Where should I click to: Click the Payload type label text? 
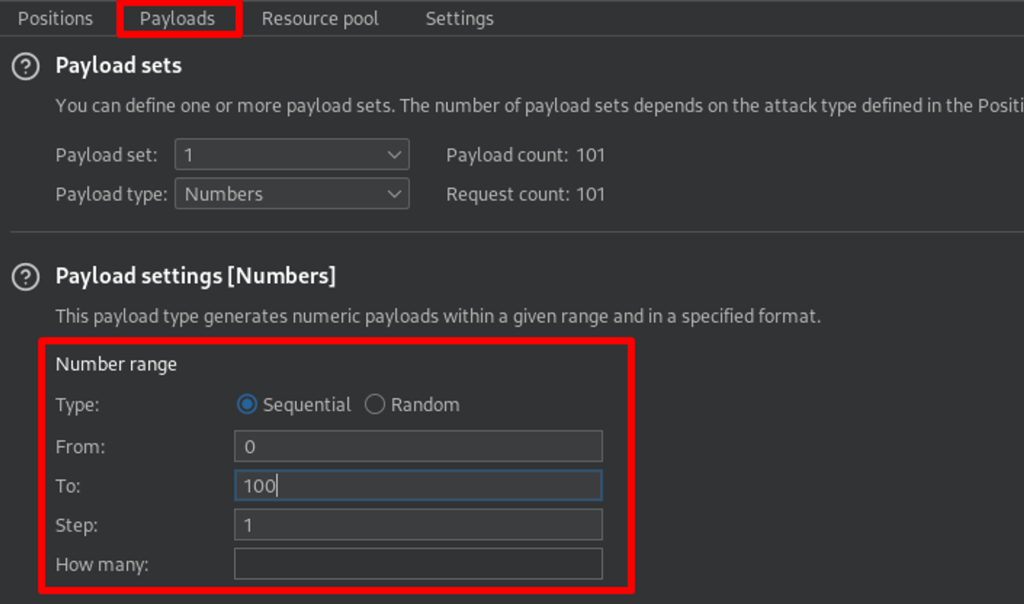[111, 194]
